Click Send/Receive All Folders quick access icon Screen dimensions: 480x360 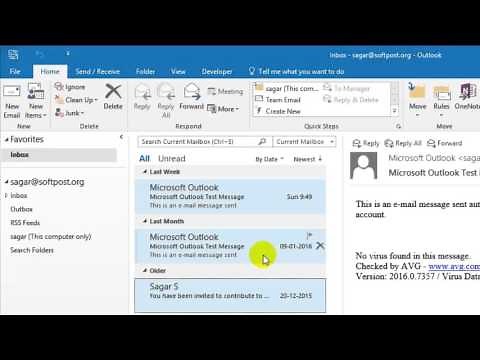(13, 54)
